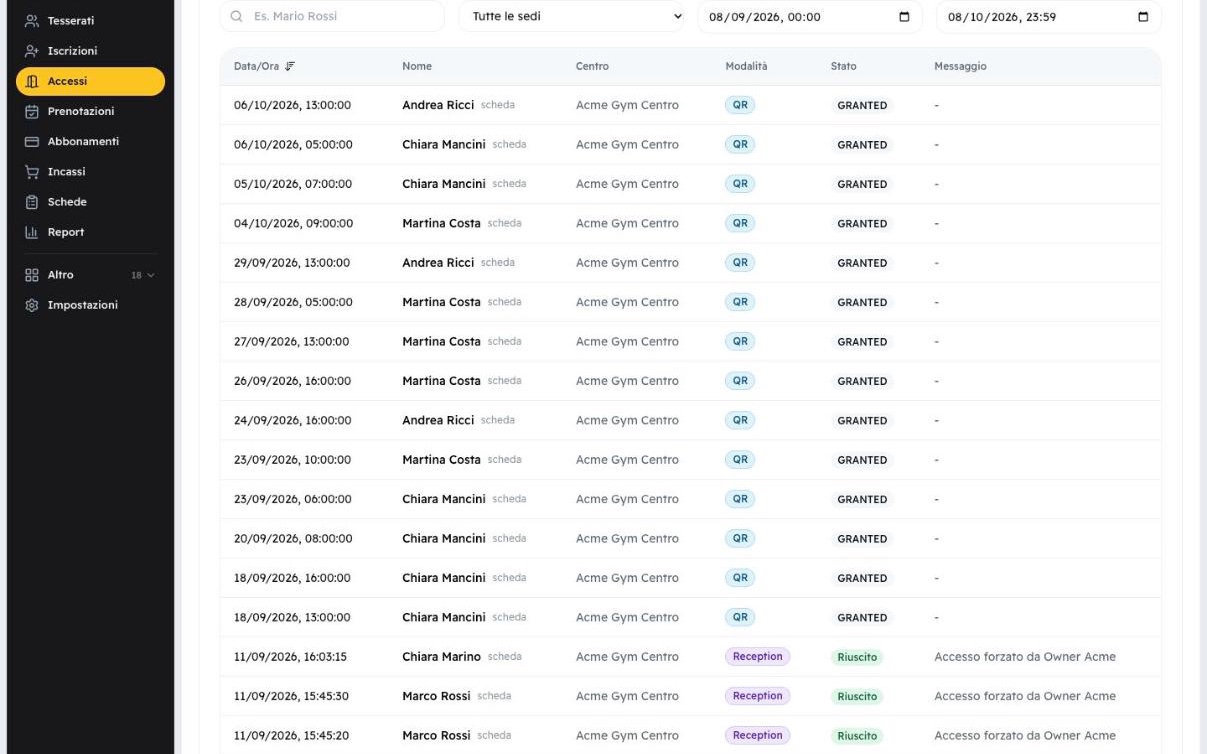Open calendar picker on end date field

tap(1144, 17)
